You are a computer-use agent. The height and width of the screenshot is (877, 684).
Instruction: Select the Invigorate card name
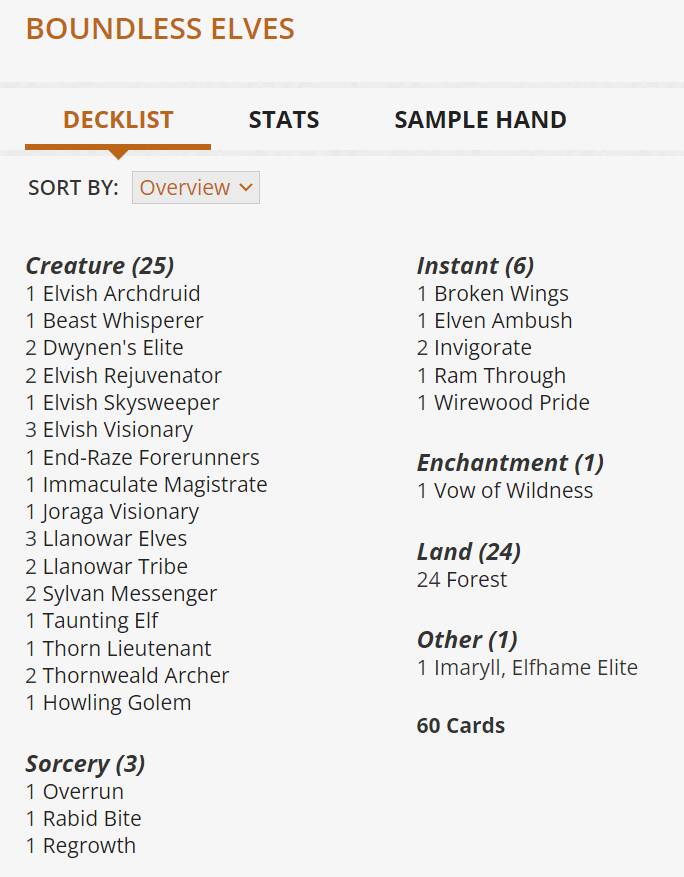pyautogui.click(x=483, y=348)
